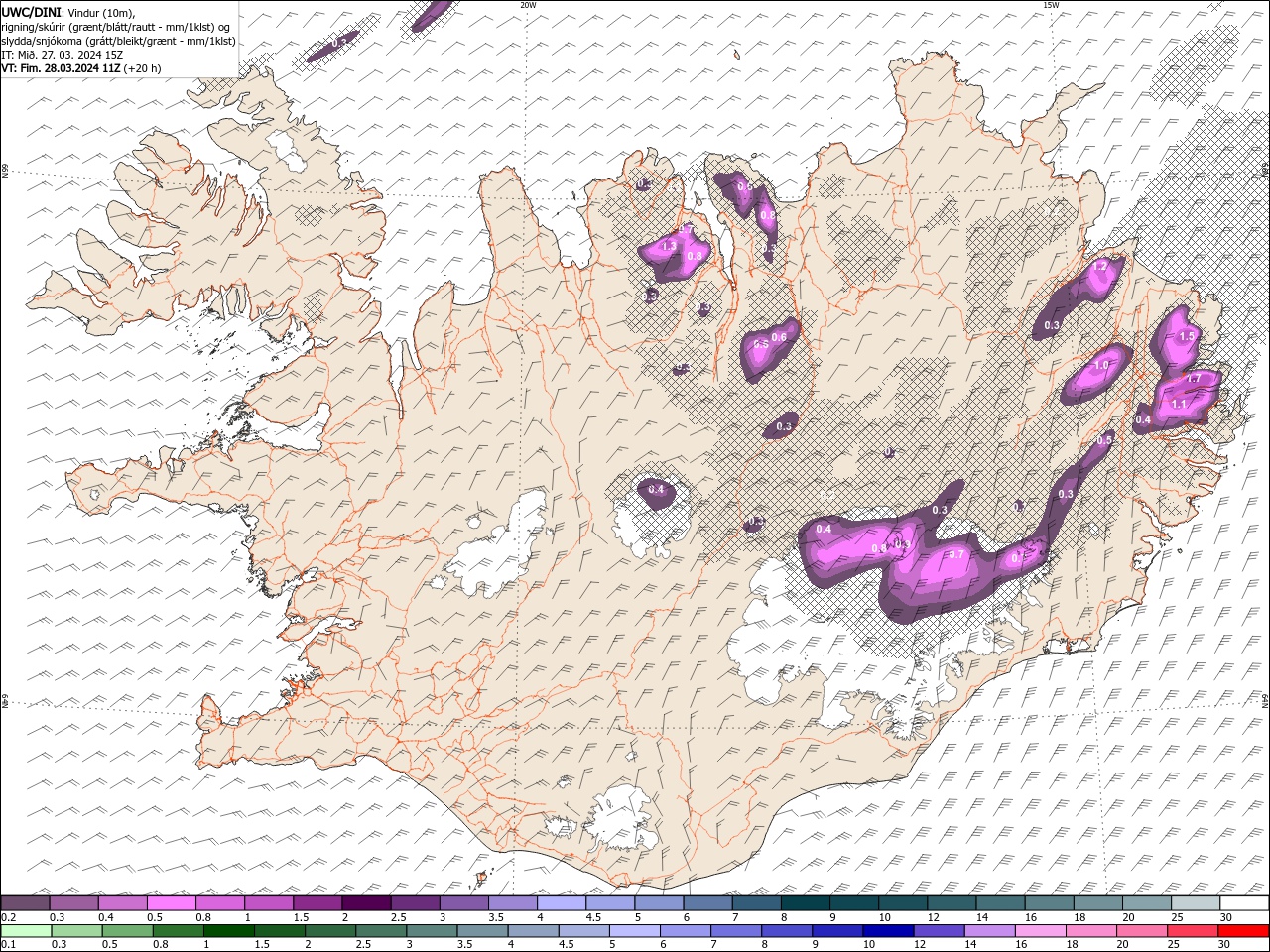Screen dimensions: 1270x952
Task: Select the deep blue bottom-row swatch between 10 and 12
Action: click(x=887, y=931)
